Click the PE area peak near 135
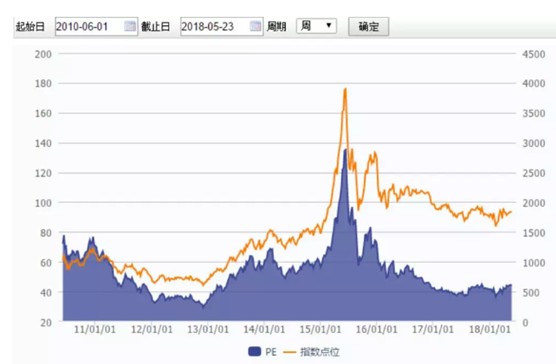 coord(345,150)
